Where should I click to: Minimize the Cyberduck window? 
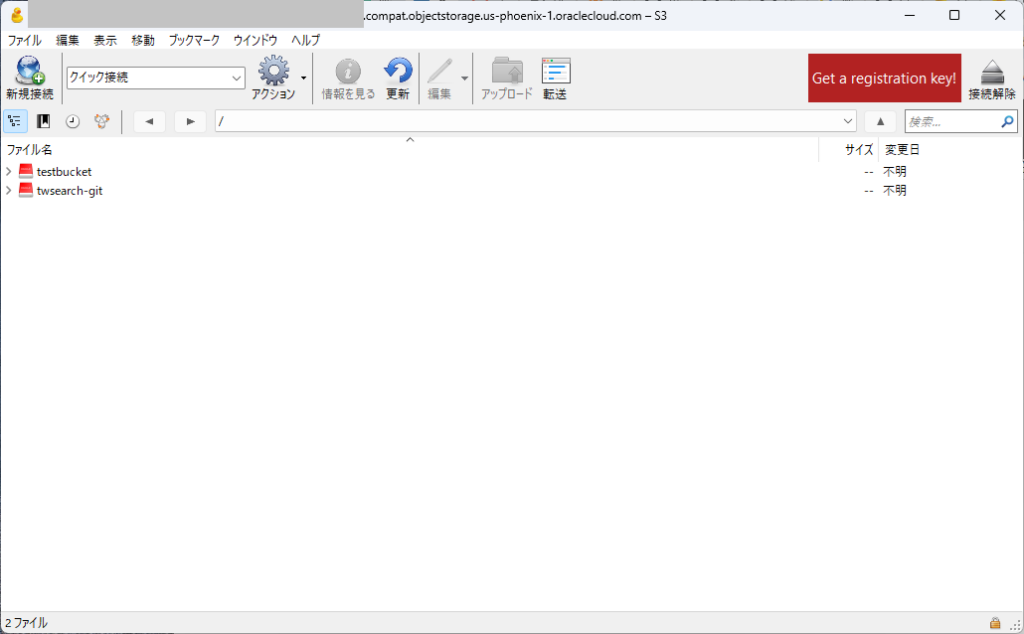tap(909, 15)
